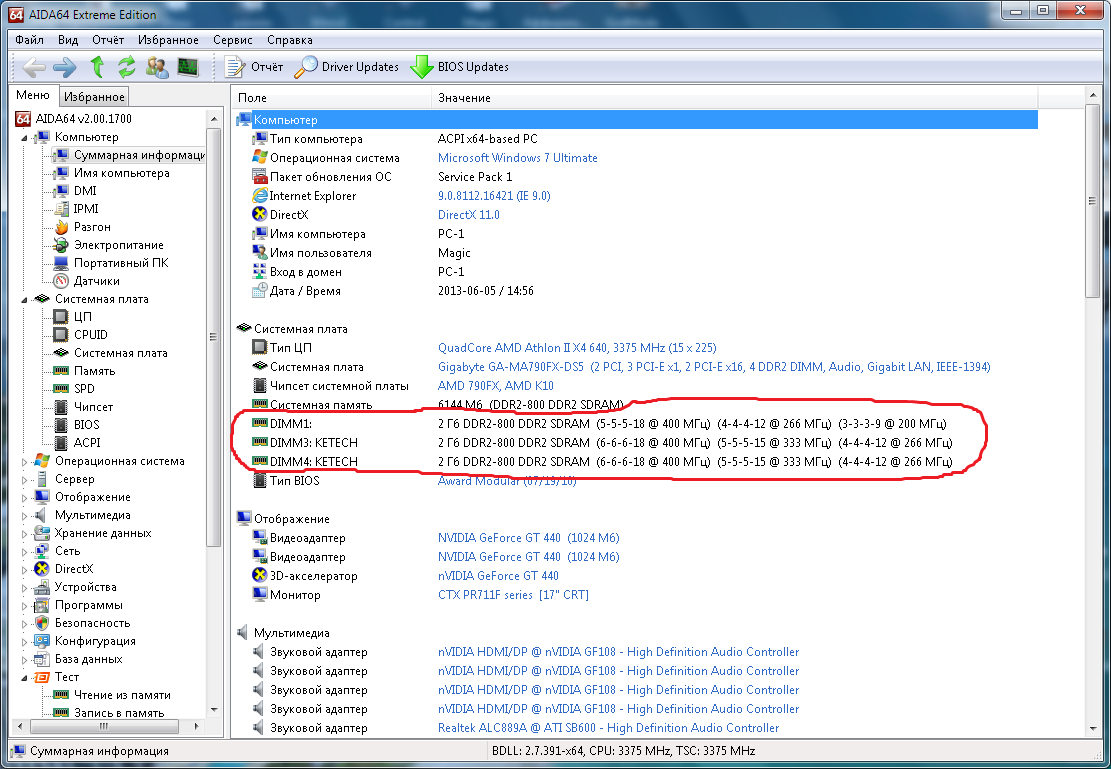Open the Справка menu
The width and height of the screenshot is (1111, 769).
(x=290, y=40)
